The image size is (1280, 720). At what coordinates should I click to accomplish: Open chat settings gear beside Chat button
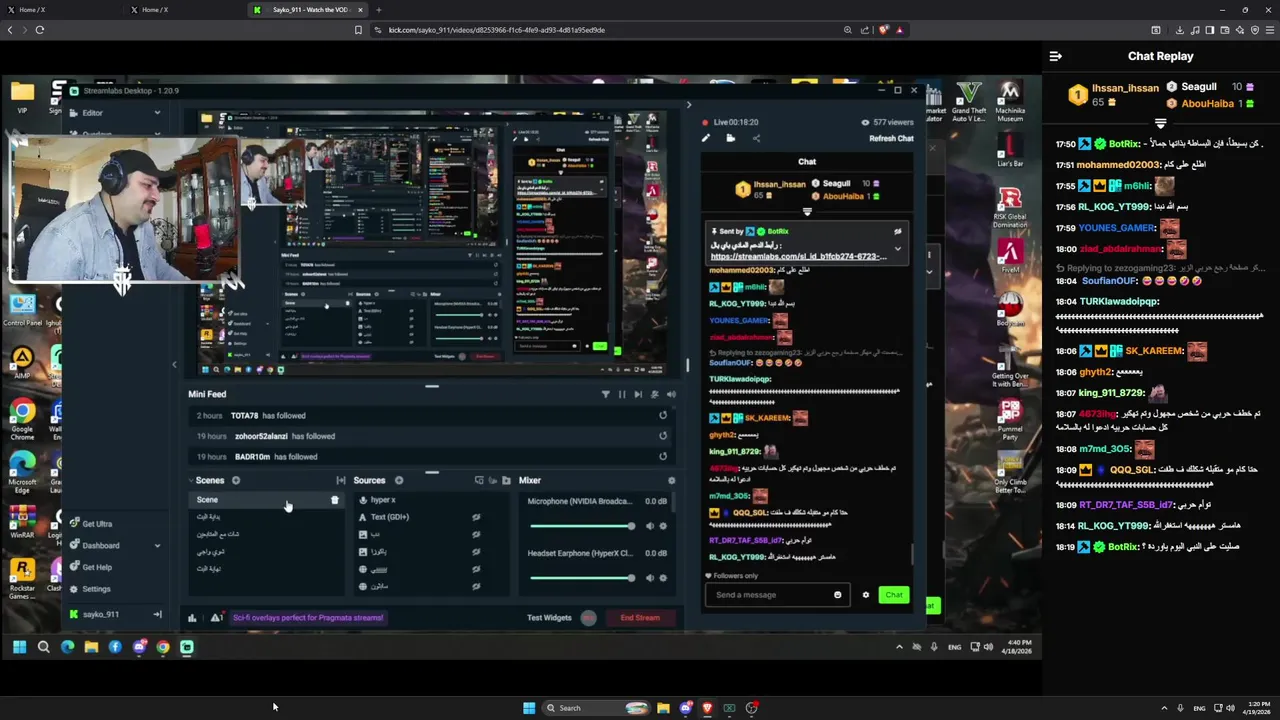(866, 595)
